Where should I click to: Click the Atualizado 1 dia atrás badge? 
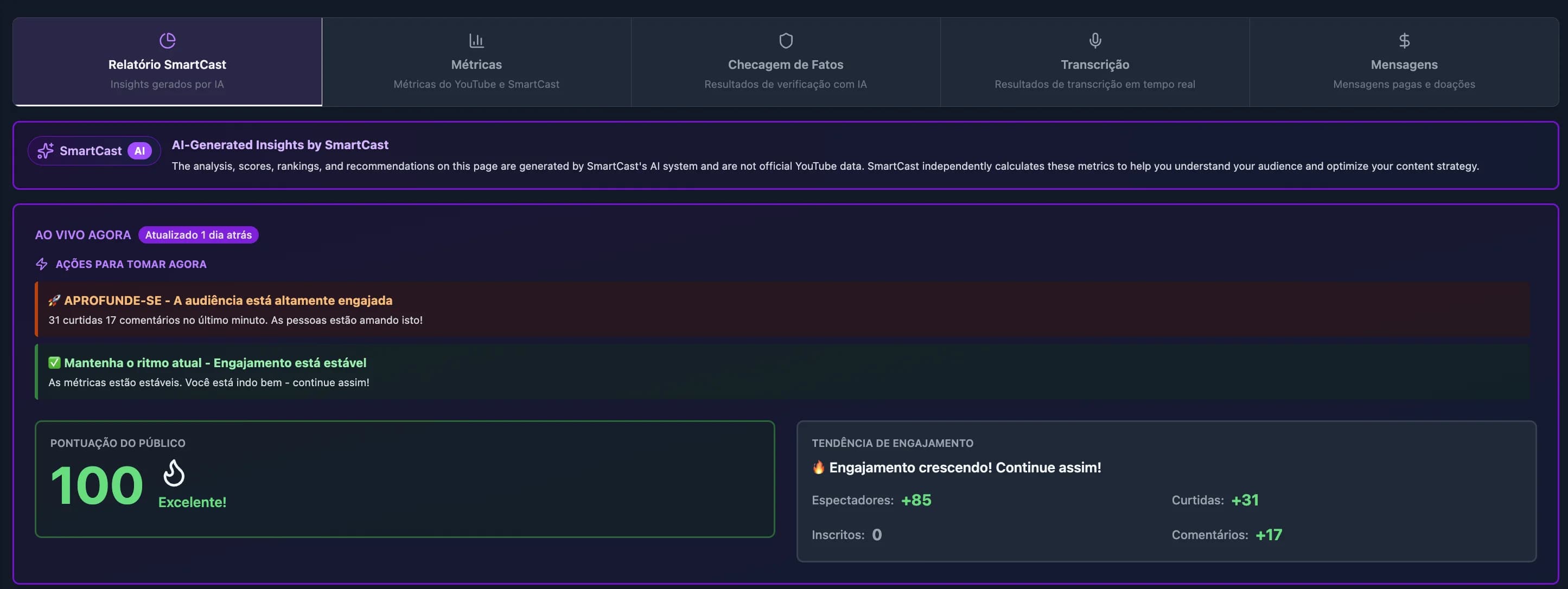click(199, 234)
